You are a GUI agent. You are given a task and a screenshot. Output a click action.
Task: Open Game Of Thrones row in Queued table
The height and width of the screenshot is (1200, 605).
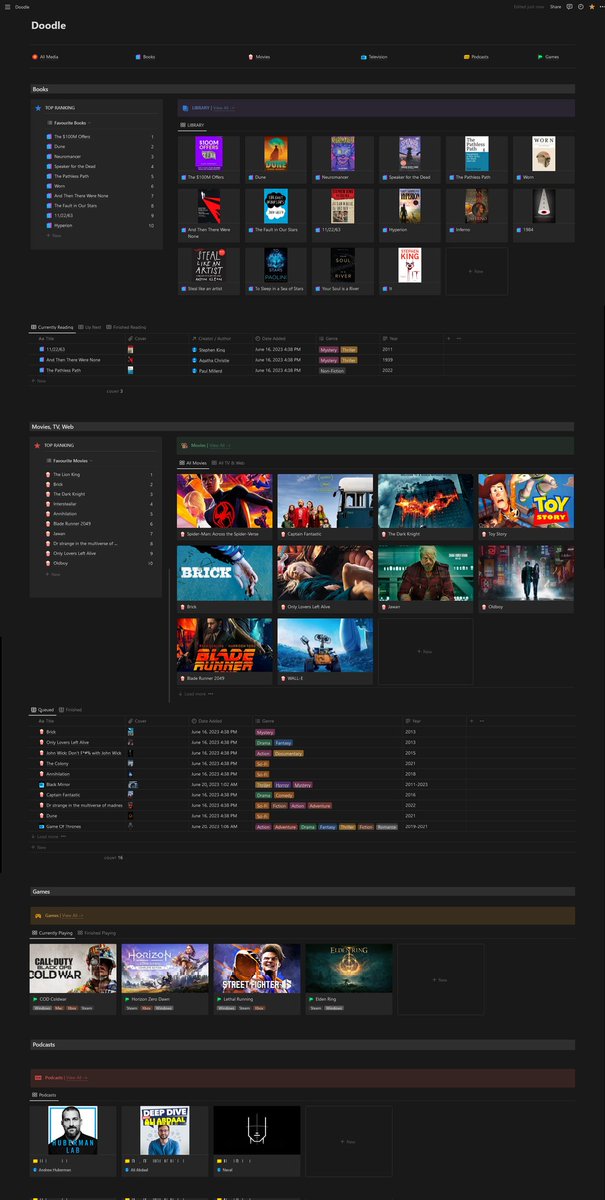click(x=80, y=827)
